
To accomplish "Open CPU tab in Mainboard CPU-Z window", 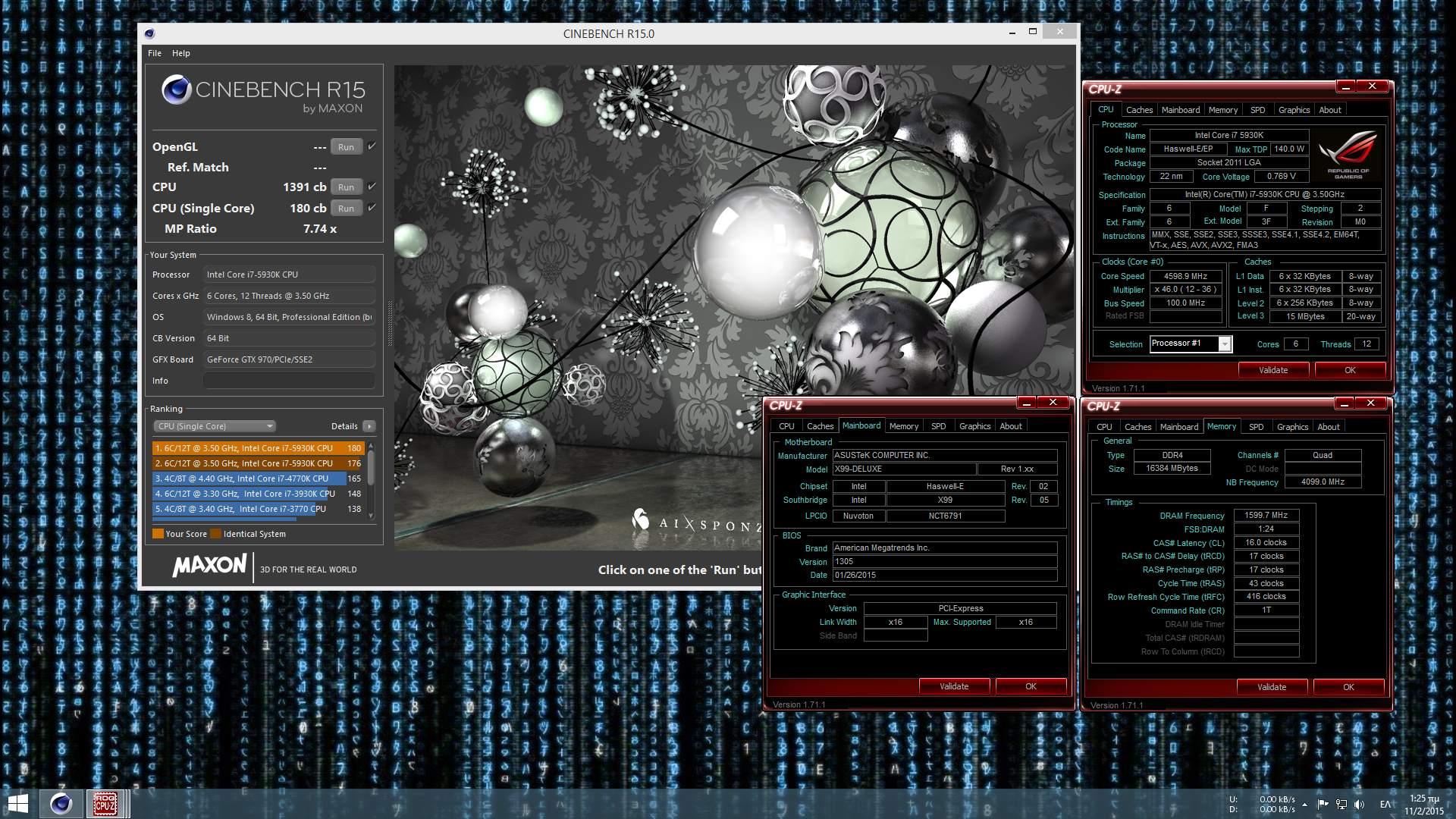I will coord(786,426).
